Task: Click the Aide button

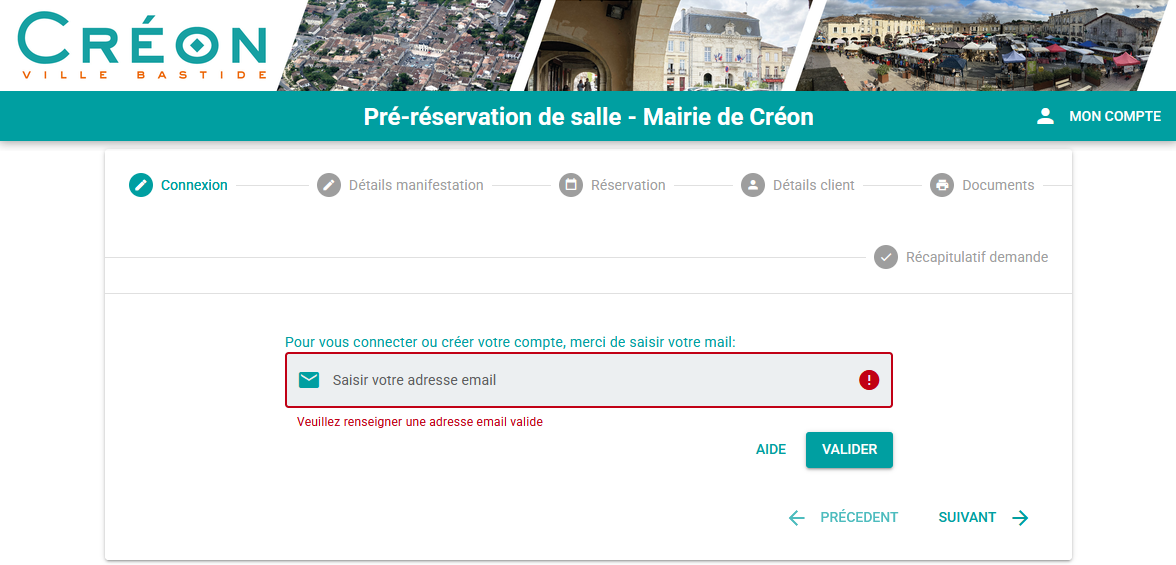Action: (771, 449)
